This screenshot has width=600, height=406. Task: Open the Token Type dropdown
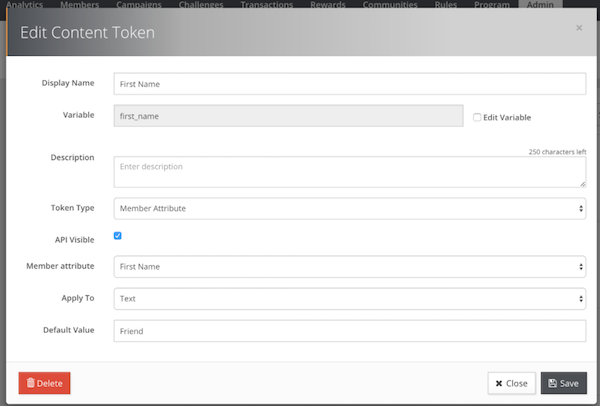(x=349, y=208)
